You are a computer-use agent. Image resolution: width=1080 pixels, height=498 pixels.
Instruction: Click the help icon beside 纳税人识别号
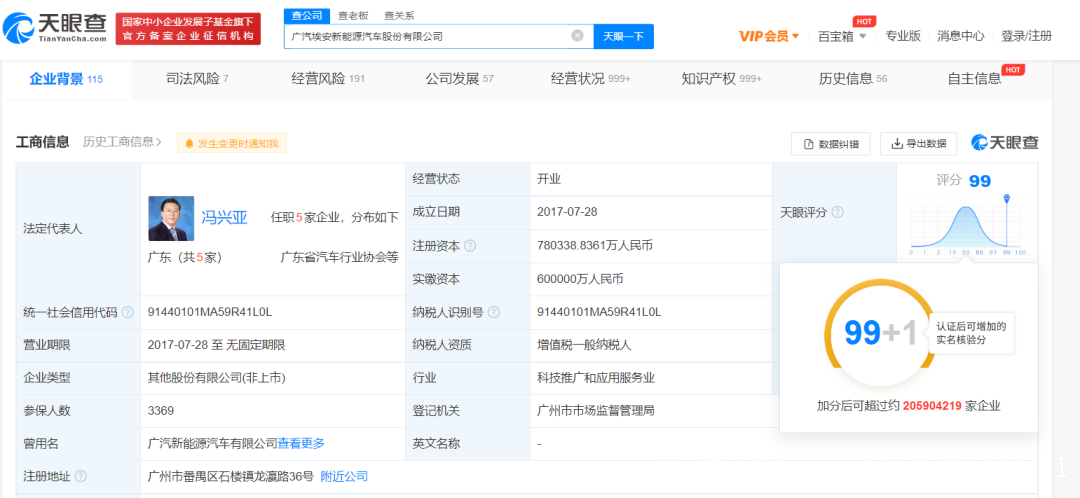[x=494, y=312]
